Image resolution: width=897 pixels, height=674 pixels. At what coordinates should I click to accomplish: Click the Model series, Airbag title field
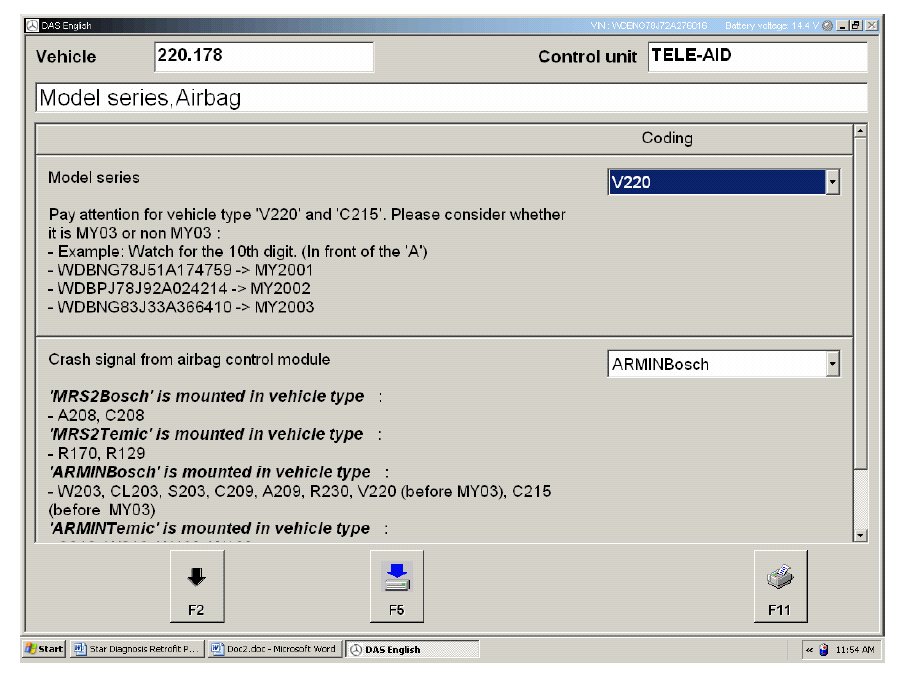click(x=450, y=98)
